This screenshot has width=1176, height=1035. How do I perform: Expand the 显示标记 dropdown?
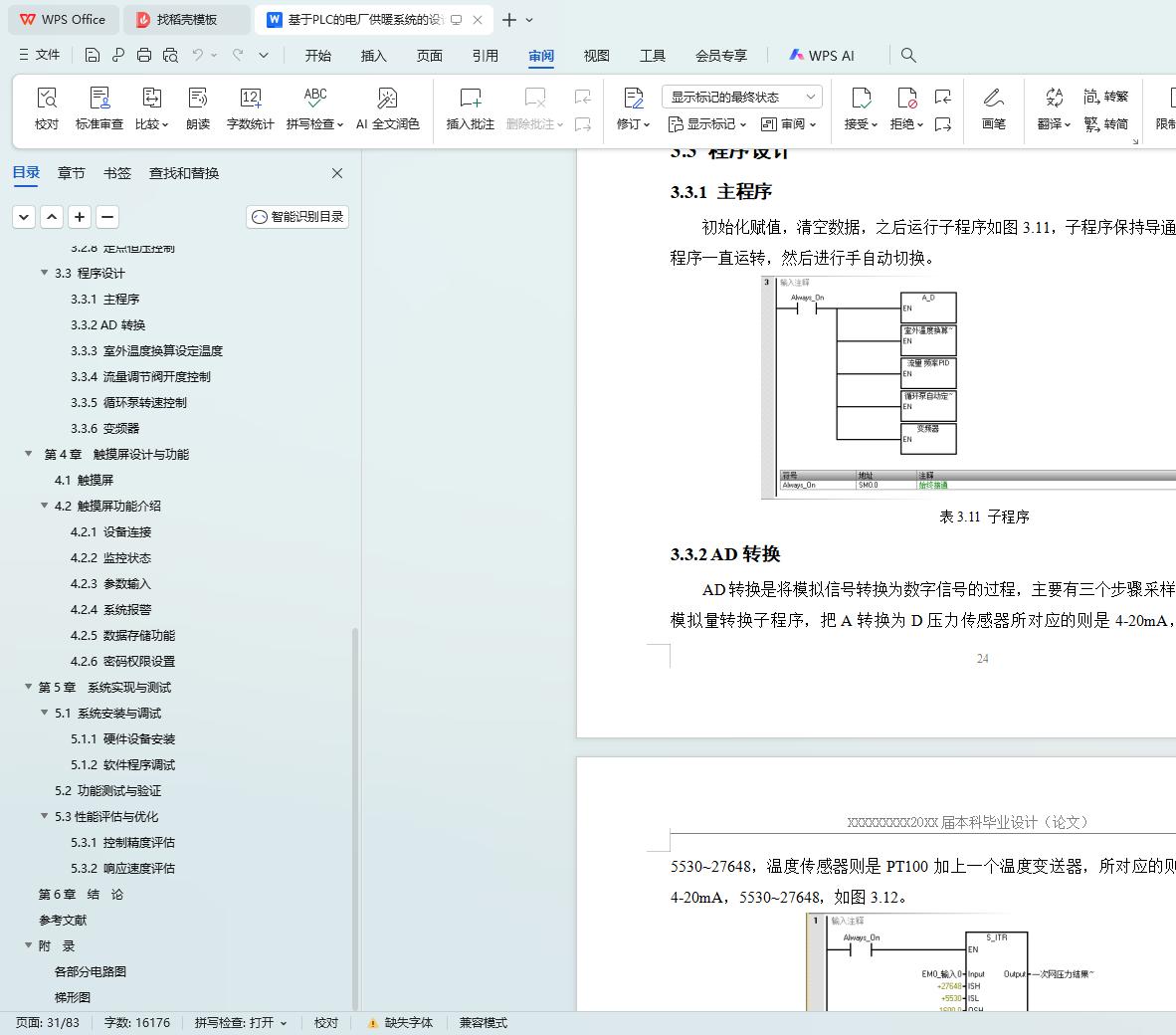click(707, 123)
